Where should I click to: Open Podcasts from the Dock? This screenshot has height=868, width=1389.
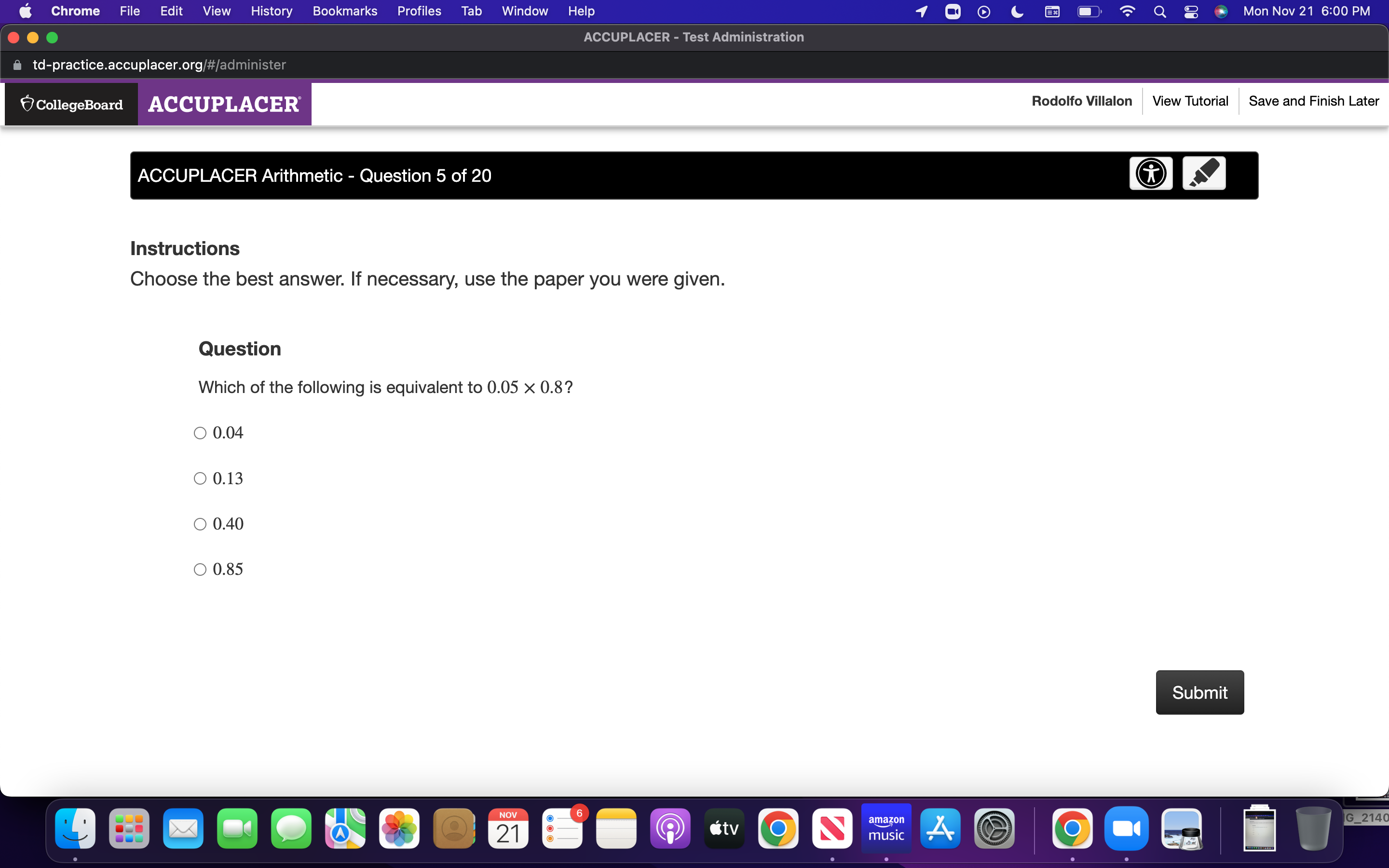click(669, 828)
